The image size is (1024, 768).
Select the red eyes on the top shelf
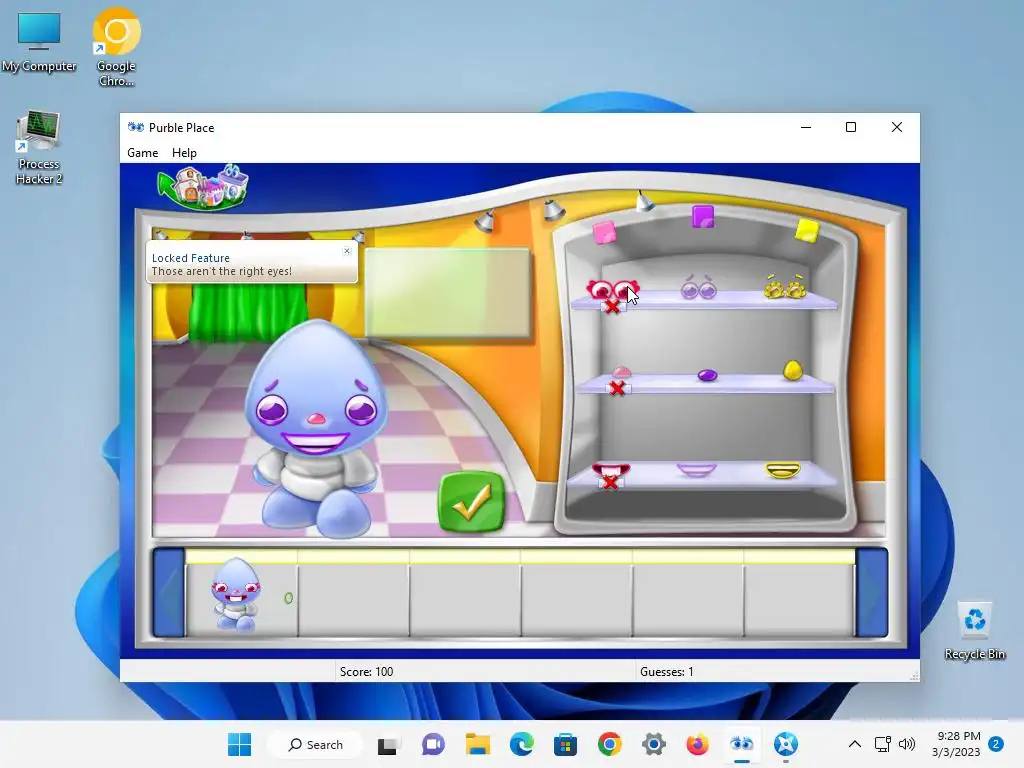(x=612, y=289)
